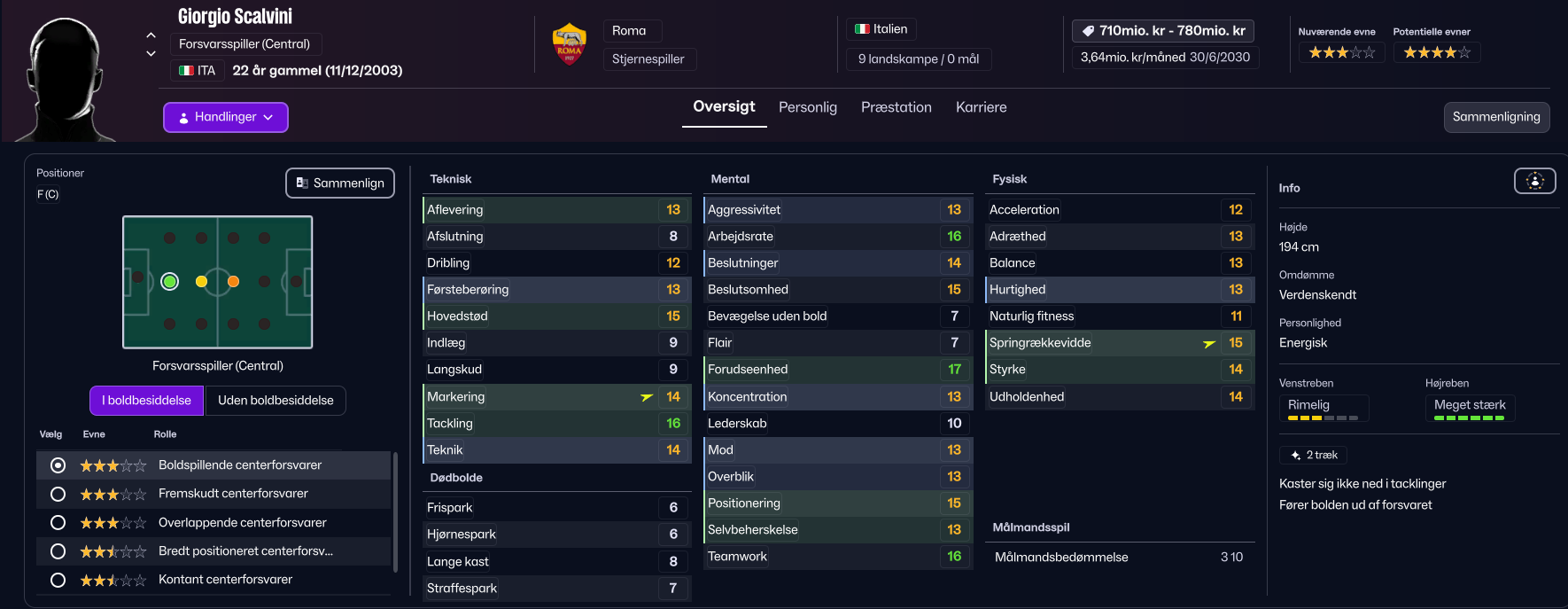
Task: Go to next player with down chevron
Action: pyautogui.click(x=151, y=53)
